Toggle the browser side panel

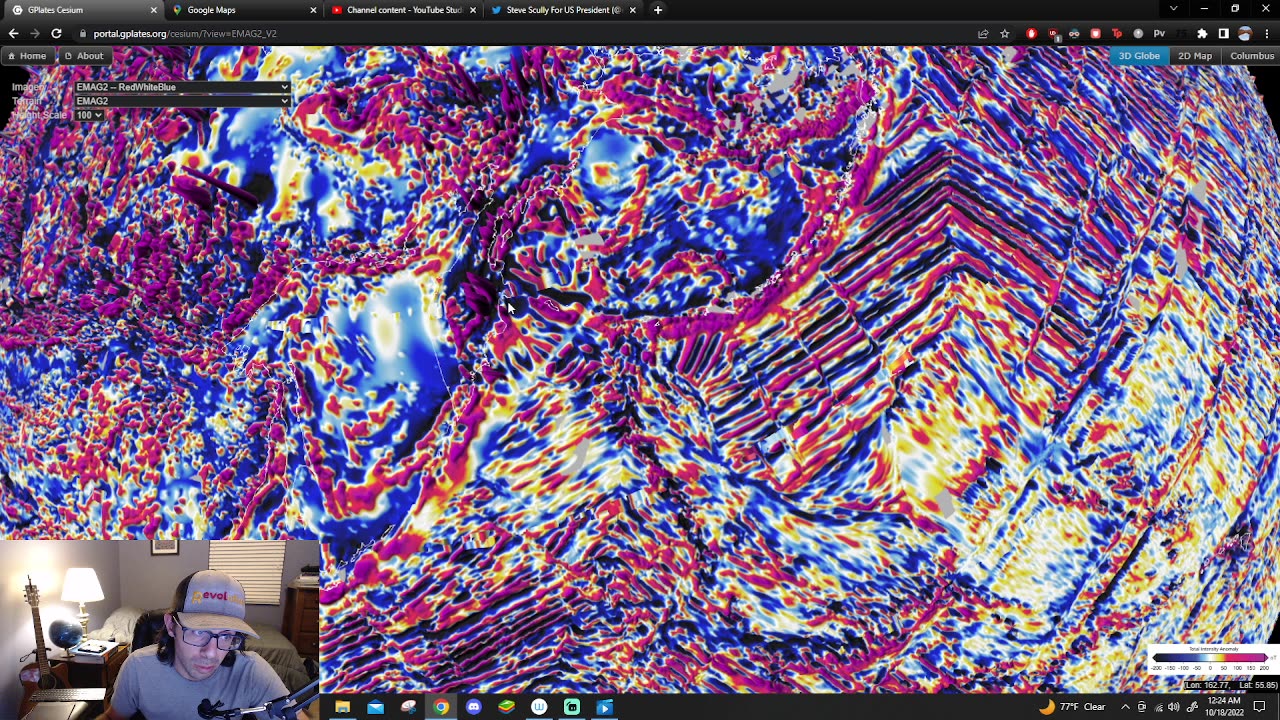(x=1223, y=34)
